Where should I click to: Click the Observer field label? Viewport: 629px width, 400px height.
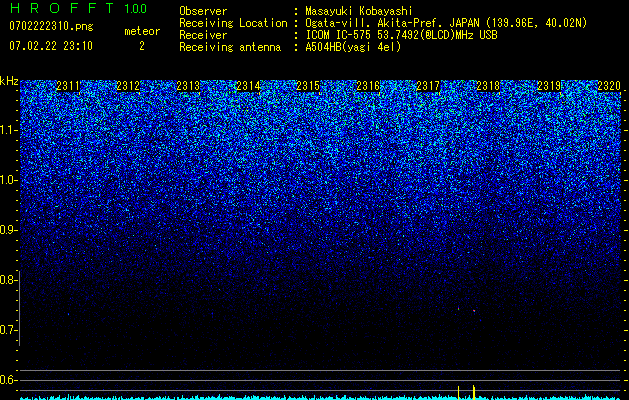point(203,12)
